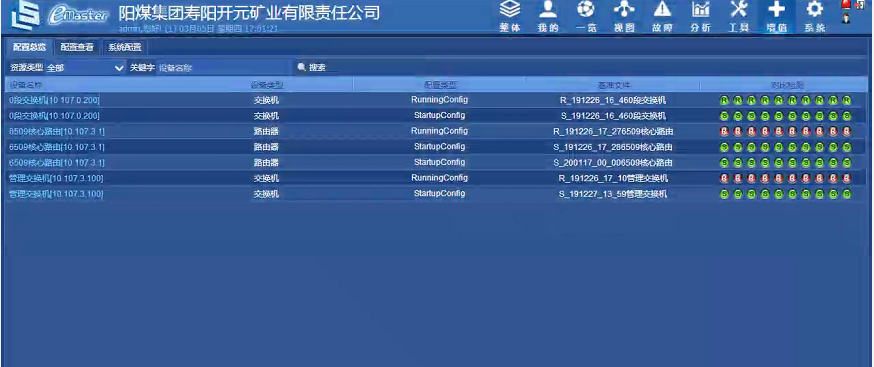Select baseline file S_191226_17_286509核心路由

(x=613, y=148)
